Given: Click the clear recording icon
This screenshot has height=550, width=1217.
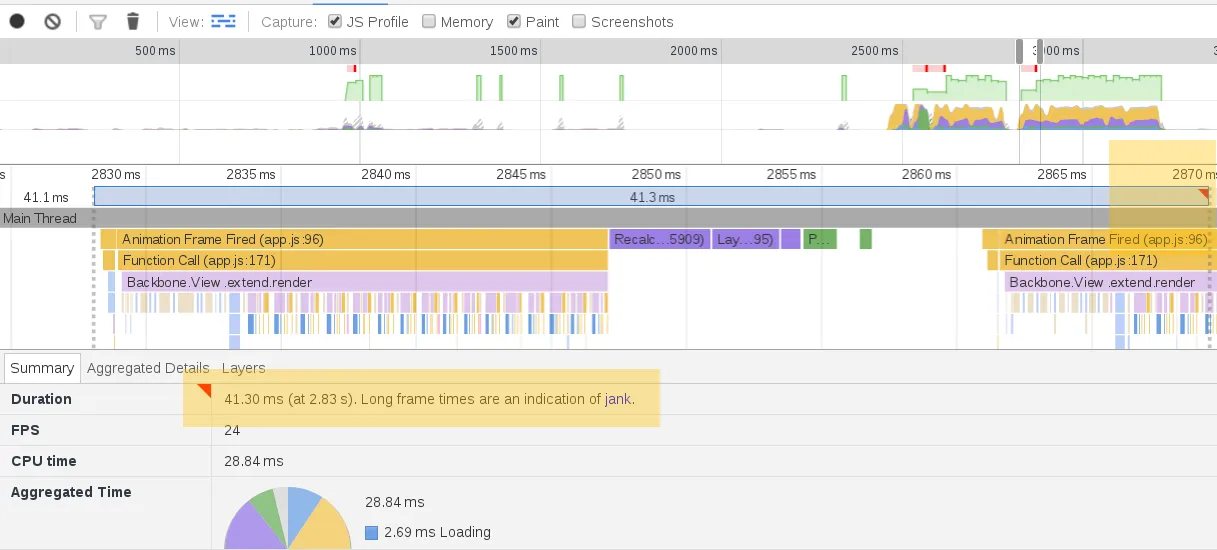Looking at the screenshot, I should tap(53, 21).
